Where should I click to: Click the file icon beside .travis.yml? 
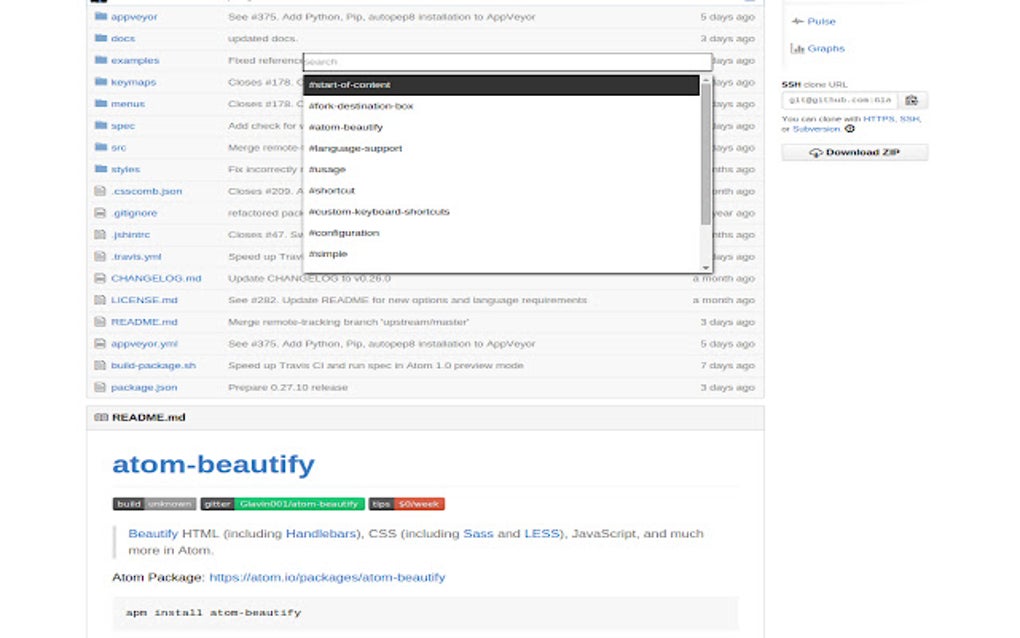pyautogui.click(x=100, y=256)
